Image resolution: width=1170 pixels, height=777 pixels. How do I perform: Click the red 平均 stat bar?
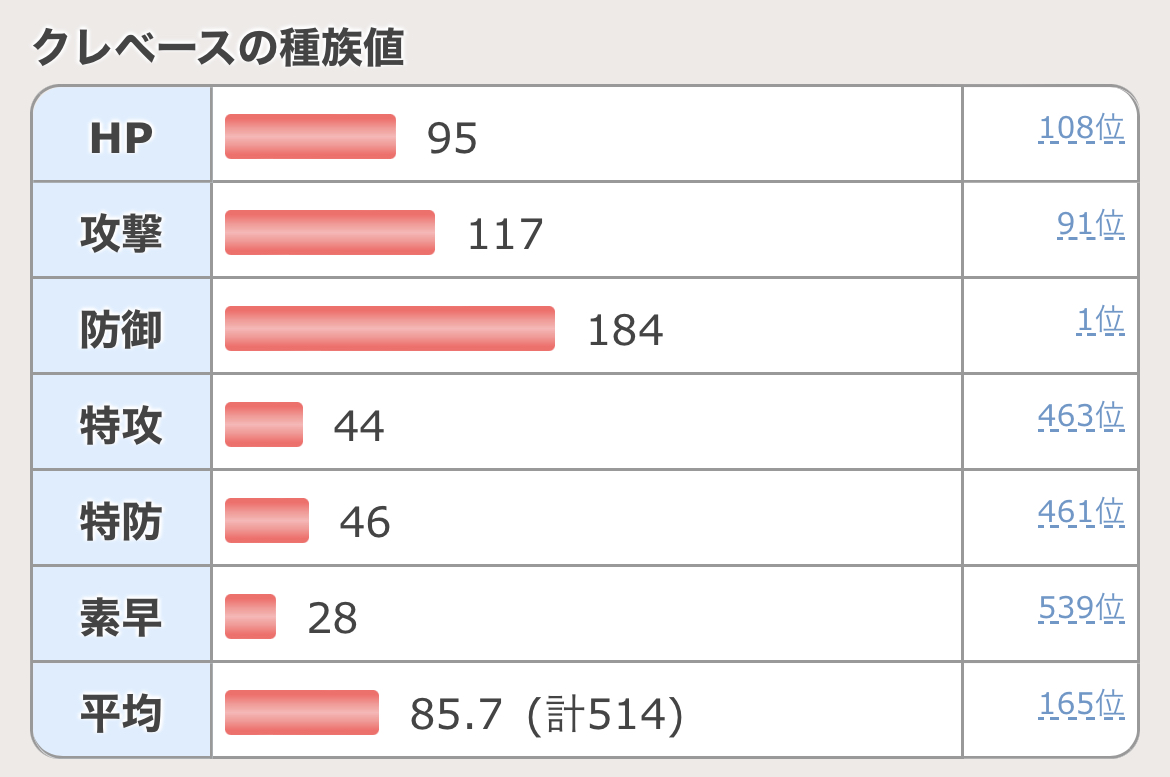(x=302, y=713)
